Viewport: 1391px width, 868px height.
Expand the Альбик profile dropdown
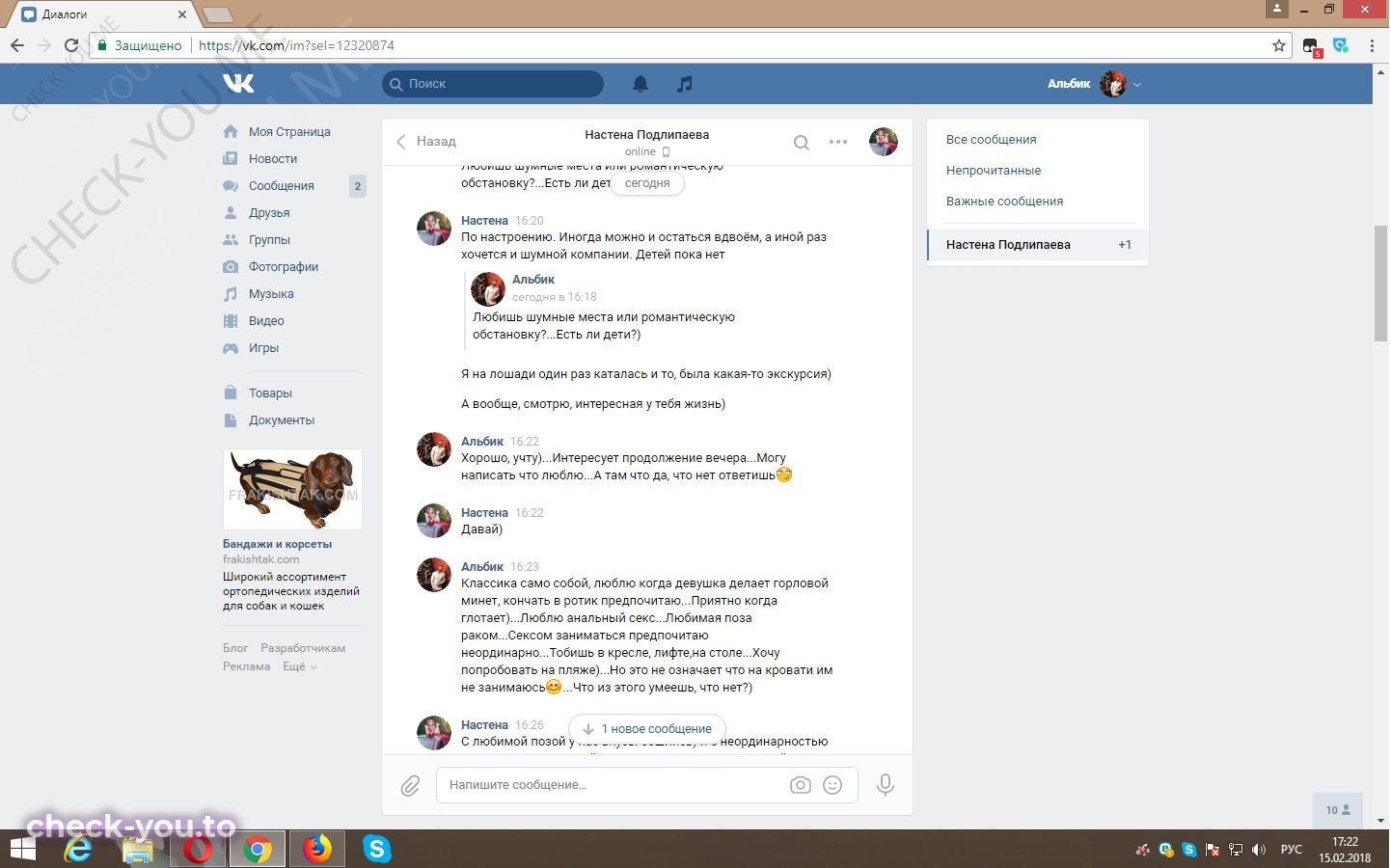click(1095, 84)
